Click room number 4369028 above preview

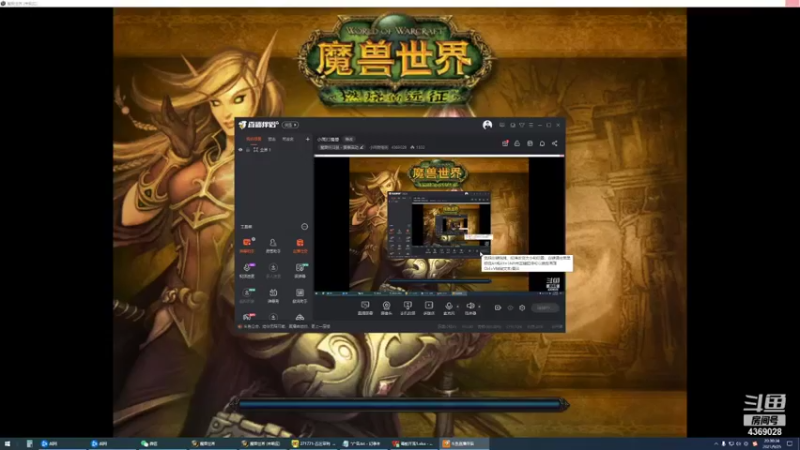click(x=399, y=147)
